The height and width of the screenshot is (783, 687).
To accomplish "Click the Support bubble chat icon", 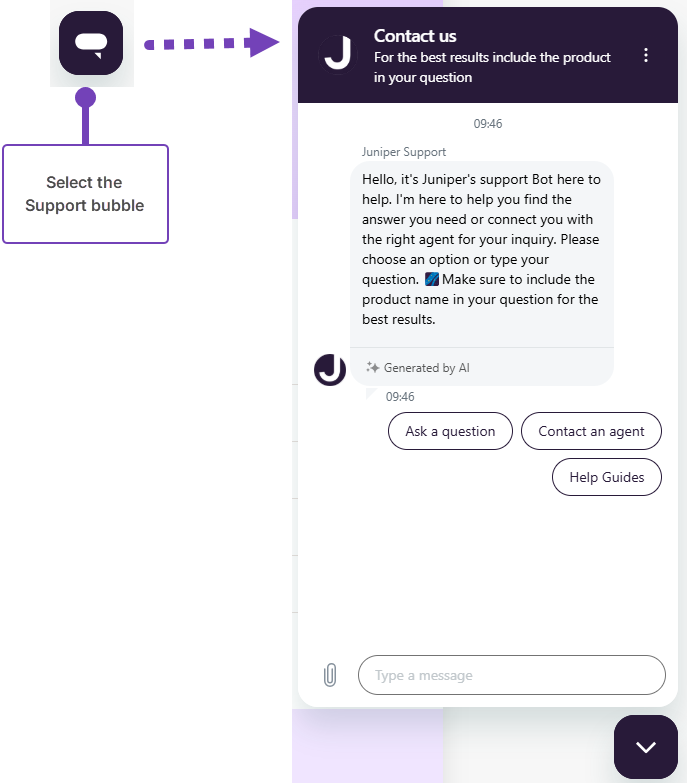I will pos(91,43).
